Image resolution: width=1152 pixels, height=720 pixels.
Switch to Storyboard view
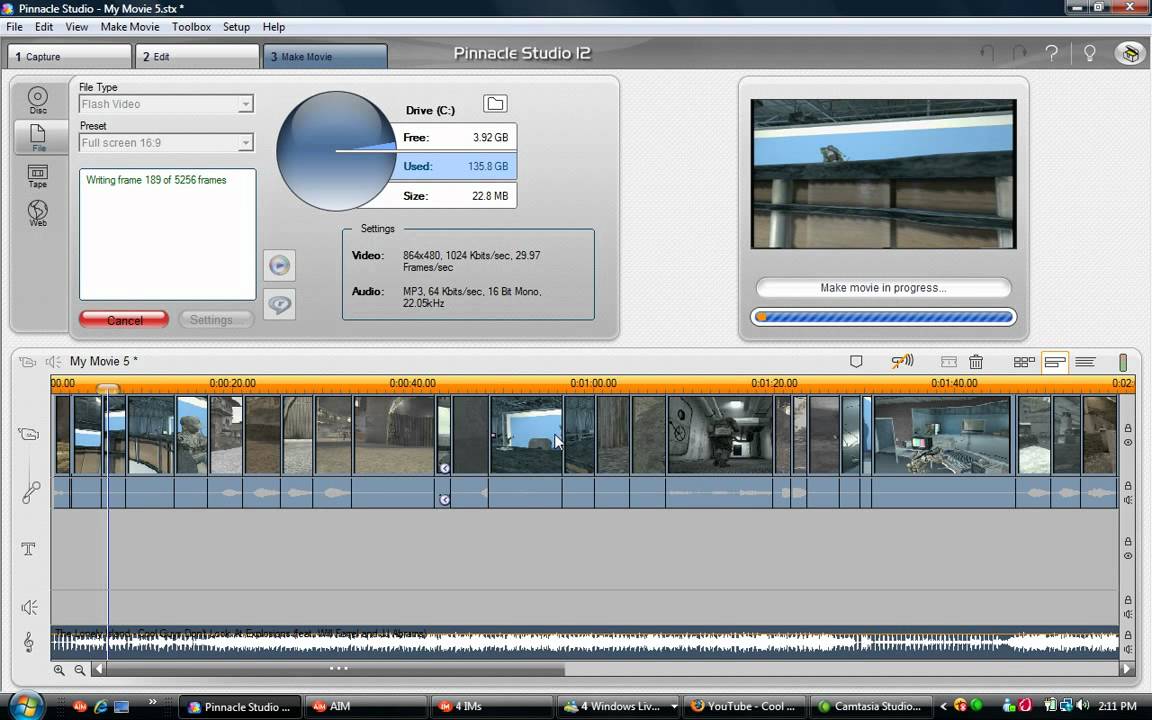(x=1024, y=361)
